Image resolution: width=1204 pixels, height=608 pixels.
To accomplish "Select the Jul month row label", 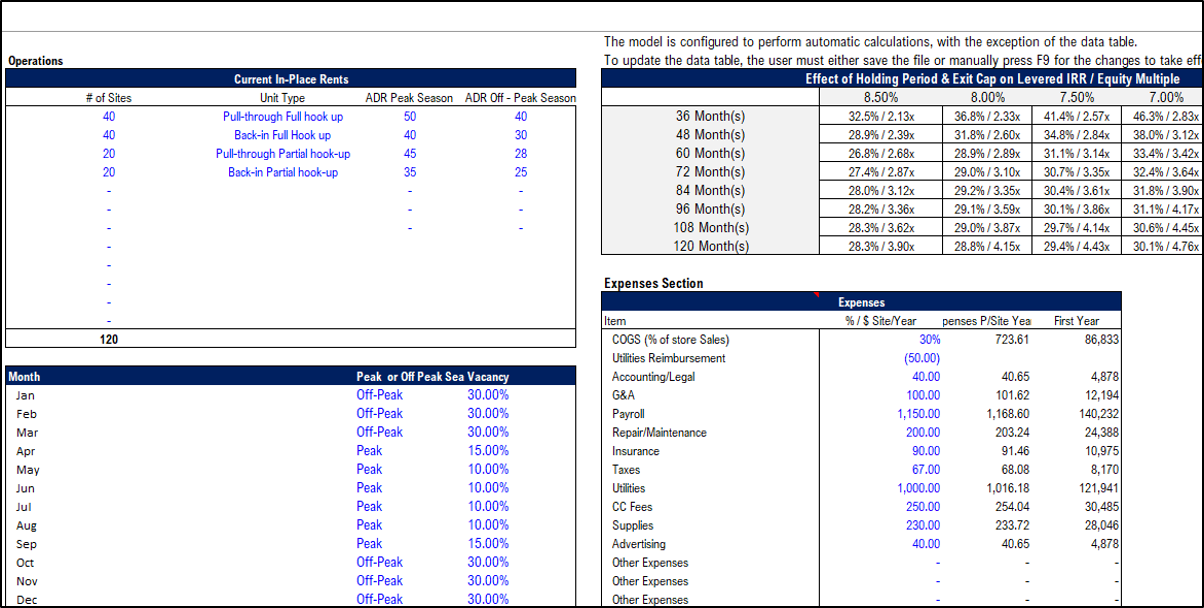I will coord(24,507).
